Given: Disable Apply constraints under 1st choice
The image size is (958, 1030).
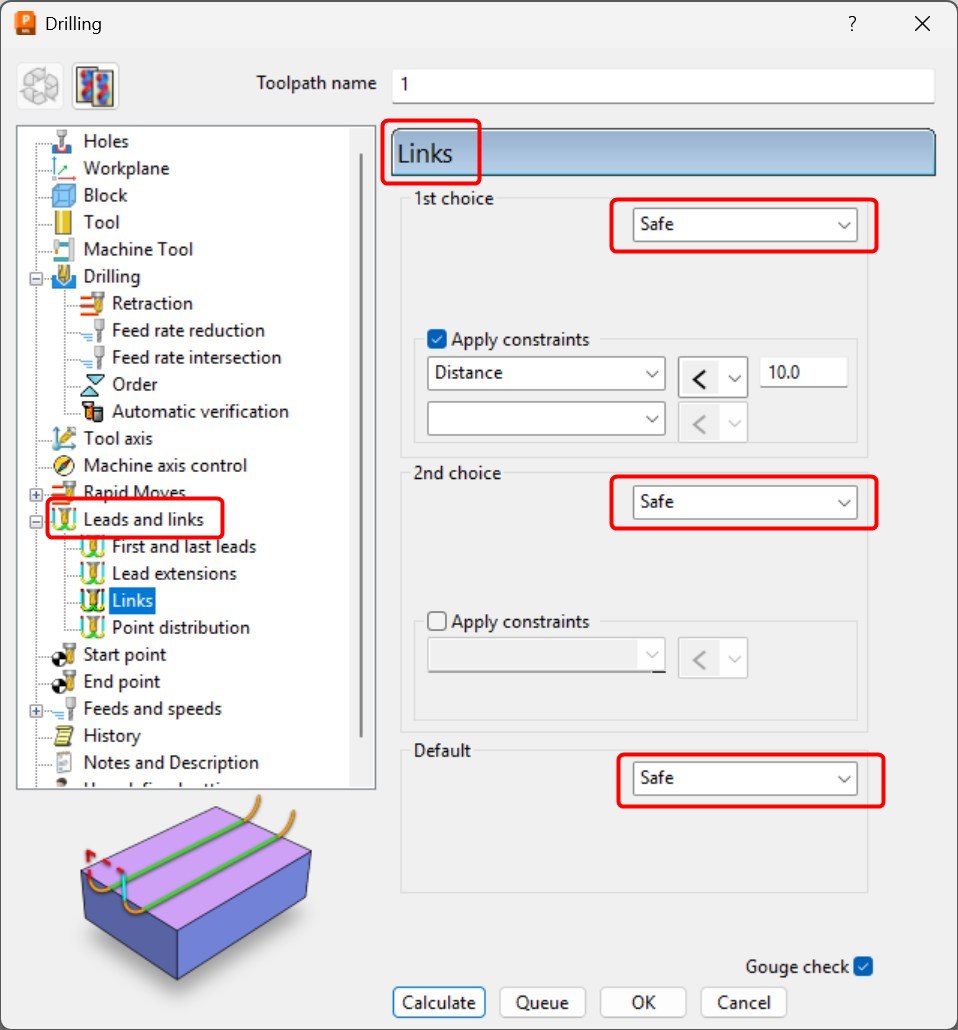Looking at the screenshot, I should (436, 339).
